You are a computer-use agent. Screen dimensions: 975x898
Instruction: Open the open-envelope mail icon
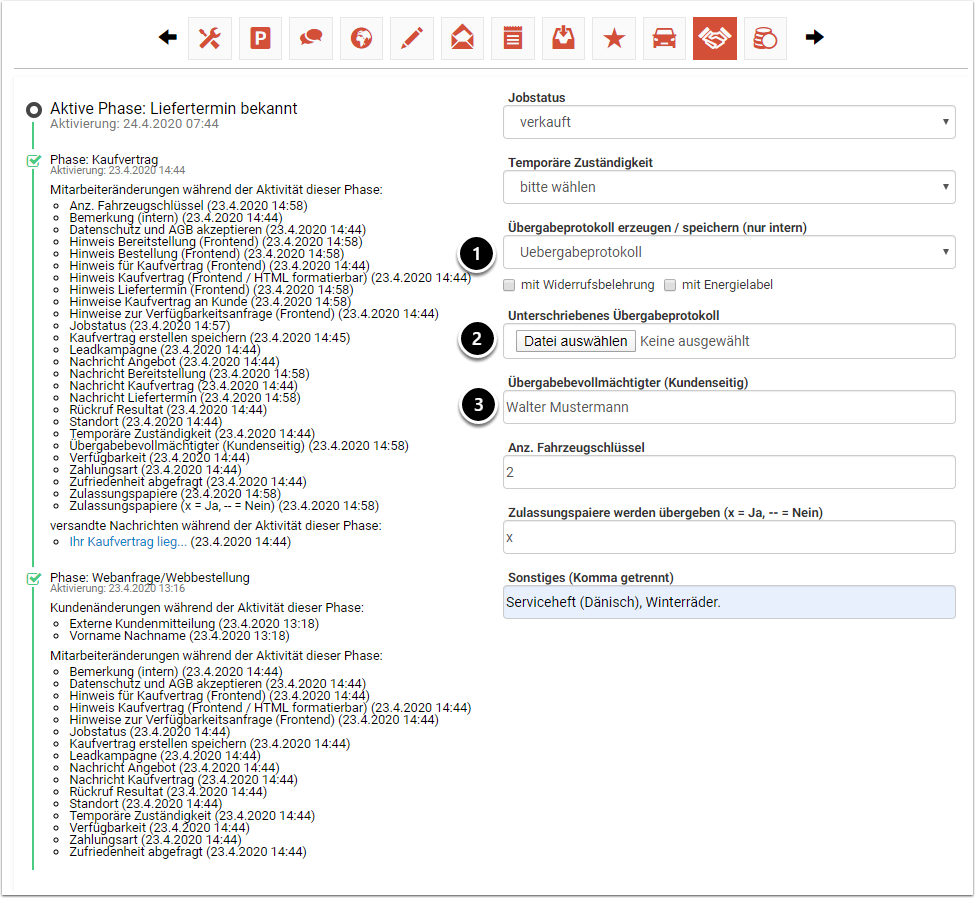coord(462,38)
